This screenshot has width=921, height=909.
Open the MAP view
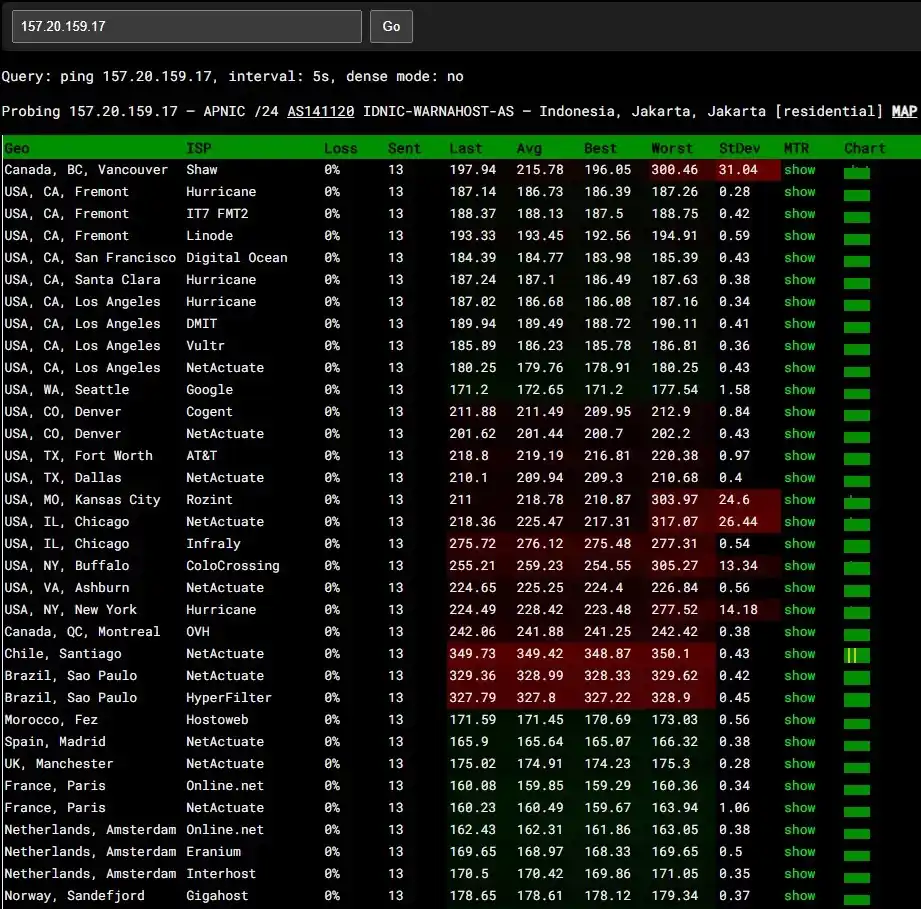[x=904, y=111]
